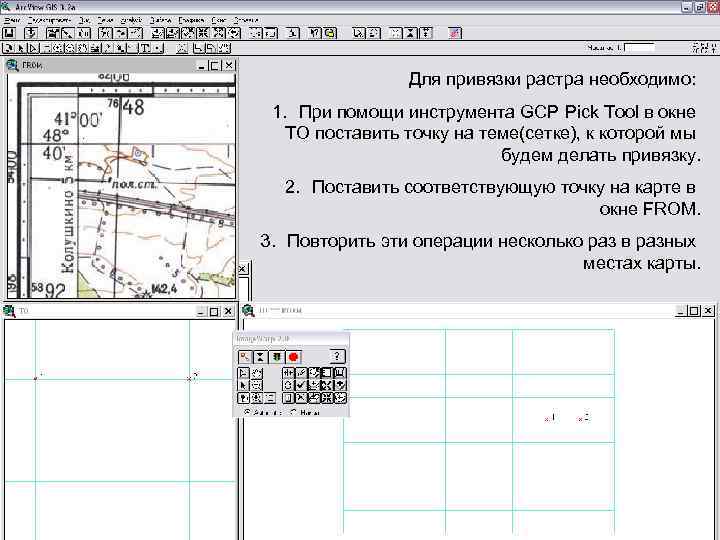The height and width of the screenshot is (540, 720).
Task: Click the '48' grid number on raster map
Action: click(x=133, y=107)
